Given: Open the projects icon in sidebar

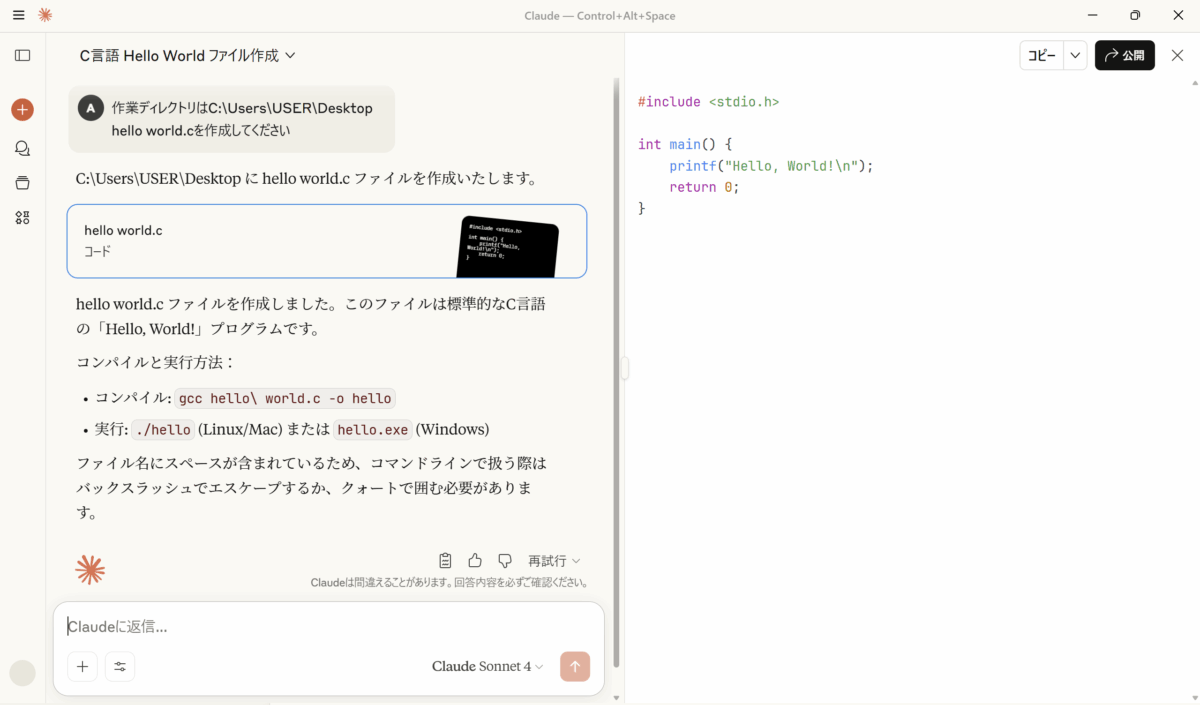Looking at the screenshot, I should [x=22, y=183].
